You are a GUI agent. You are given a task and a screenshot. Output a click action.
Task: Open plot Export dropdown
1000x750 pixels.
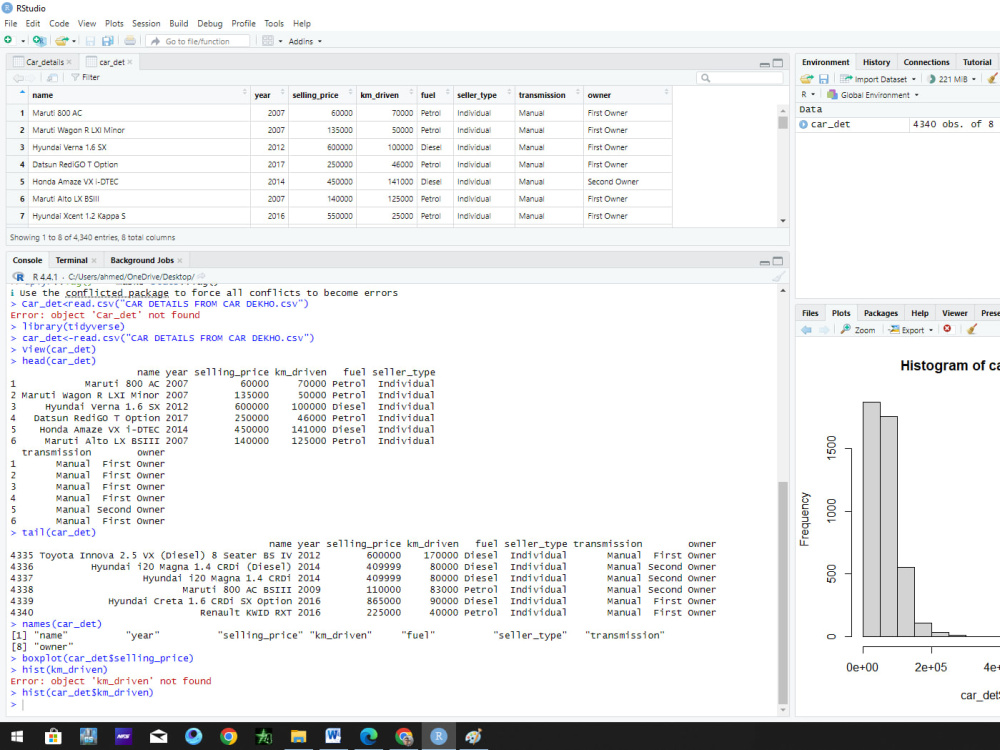[x=911, y=330]
